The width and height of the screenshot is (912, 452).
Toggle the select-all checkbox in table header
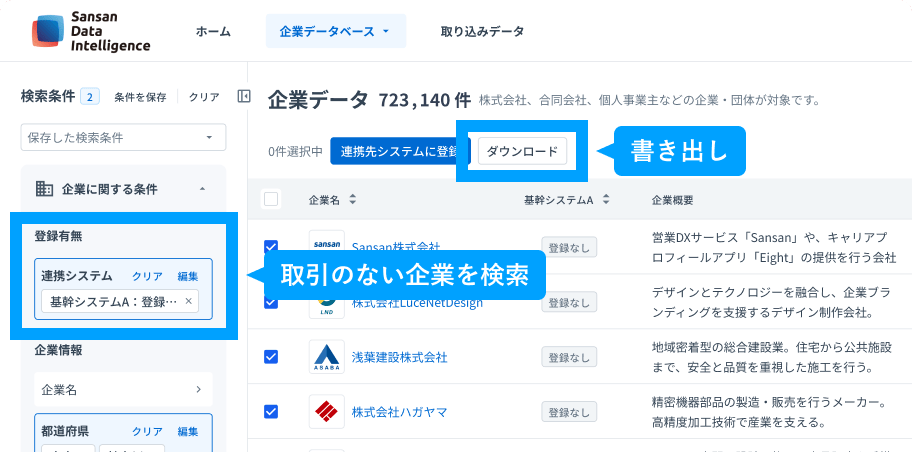pyautogui.click(x=272, y=199)
